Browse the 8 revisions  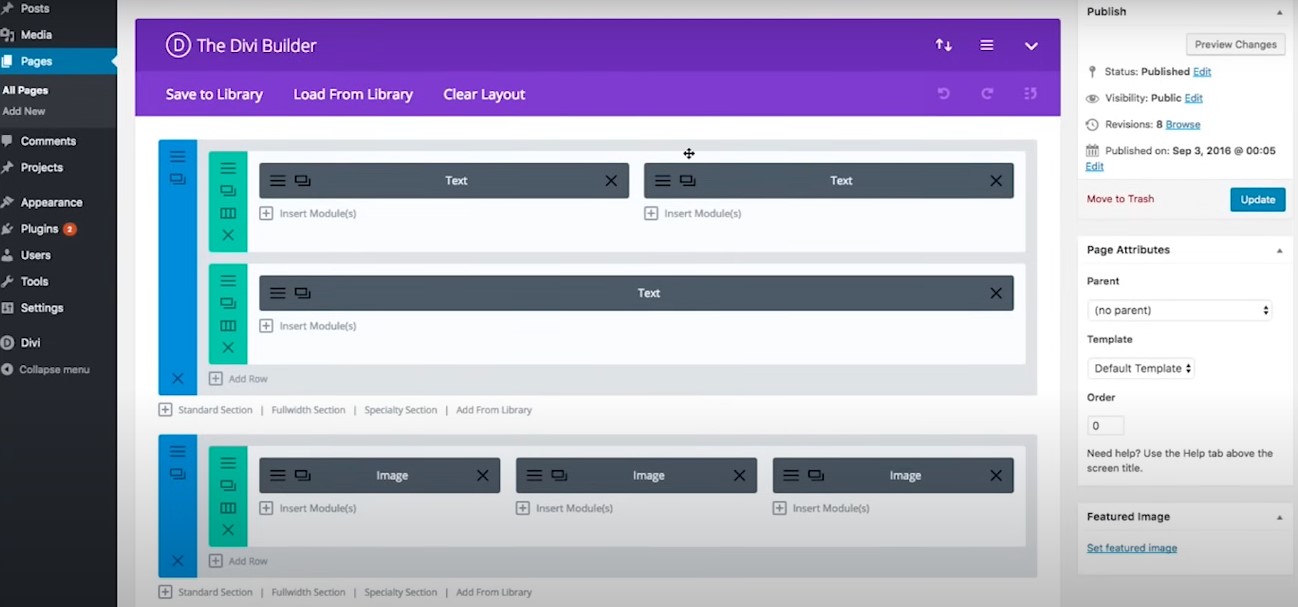[1183, 125]
